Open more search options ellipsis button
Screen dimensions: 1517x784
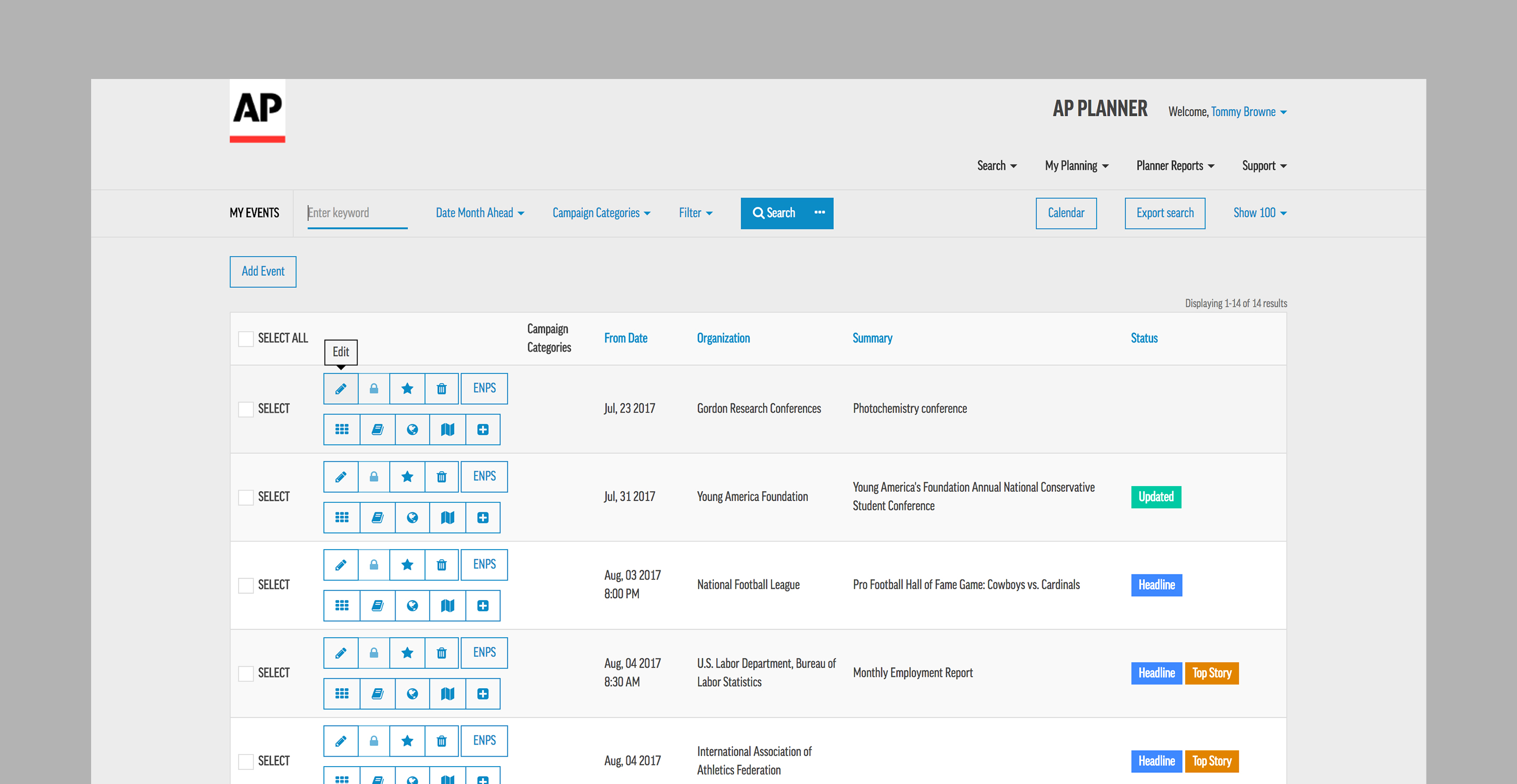[x=820, y=213]
